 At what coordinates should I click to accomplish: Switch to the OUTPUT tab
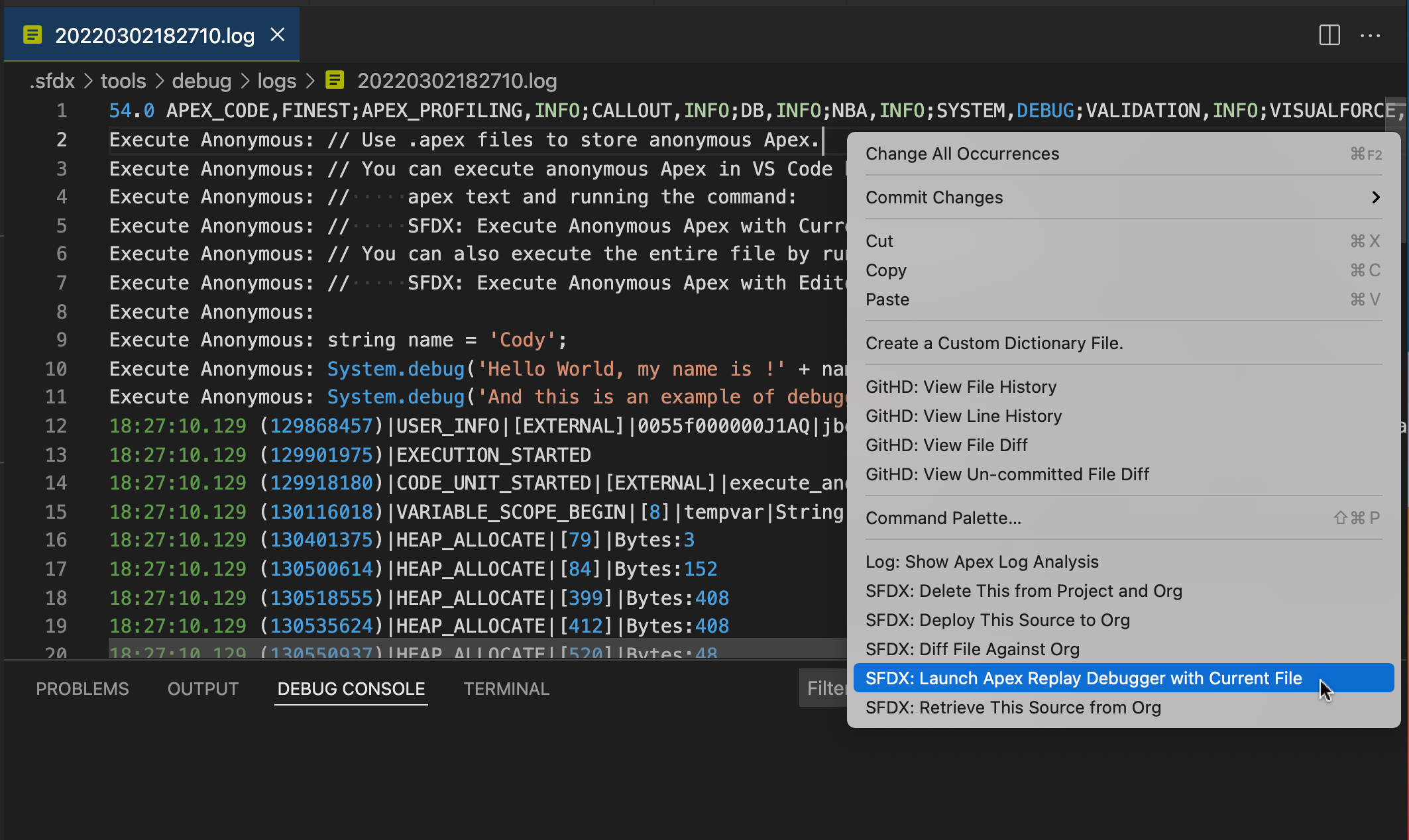pos(203,688)
